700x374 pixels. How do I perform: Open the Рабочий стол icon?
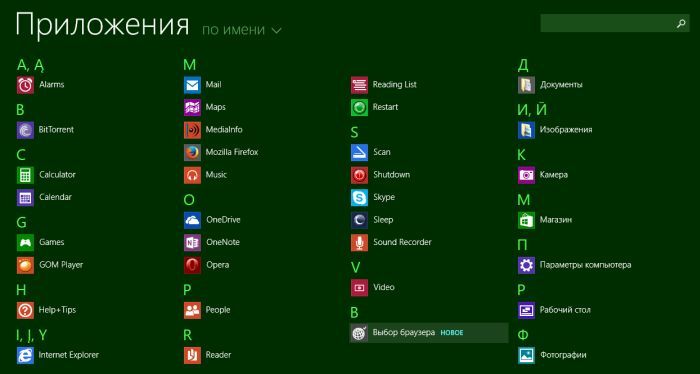coord(526,310)
